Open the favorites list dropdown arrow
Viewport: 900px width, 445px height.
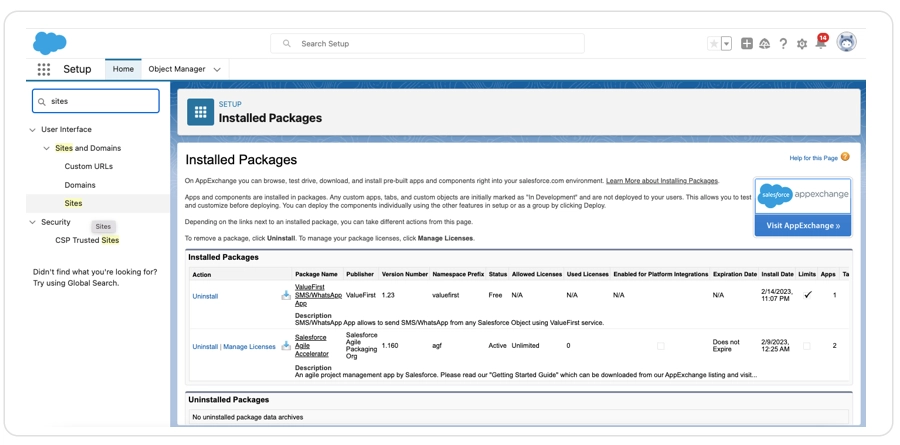(727, 44)
